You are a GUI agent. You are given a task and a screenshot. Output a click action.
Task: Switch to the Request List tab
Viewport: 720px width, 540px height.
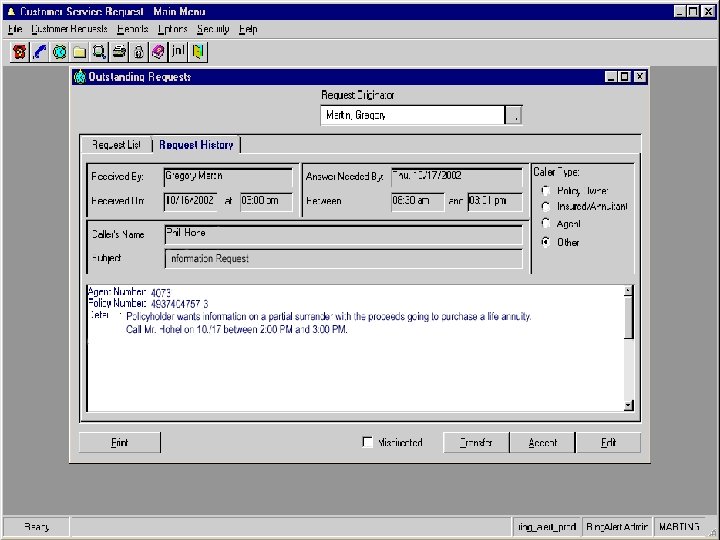[x=116, y=145]
